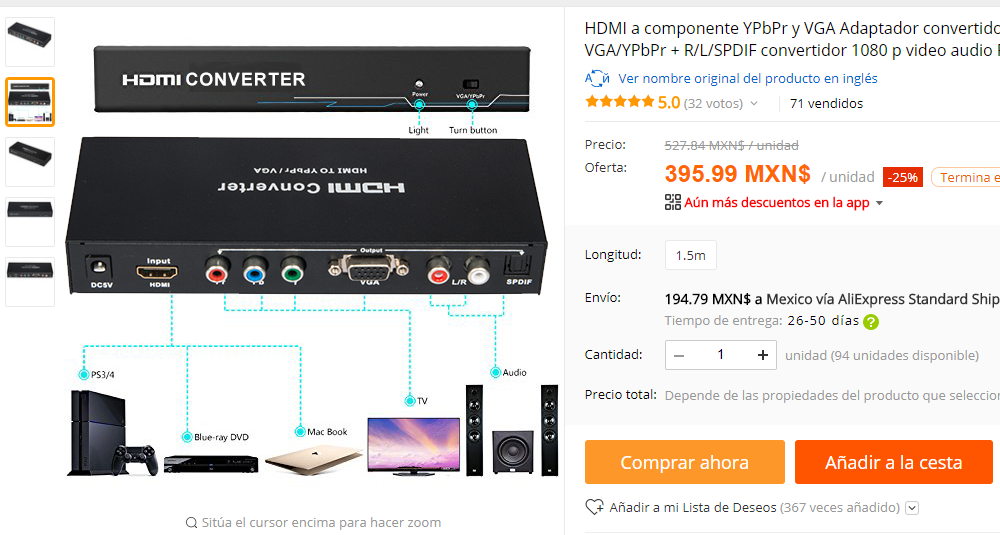Click the heart wishlist icon
Image resolution: width=1000 pixels, height=535 pixels.
pyautogui.click(x=594, y=507)
